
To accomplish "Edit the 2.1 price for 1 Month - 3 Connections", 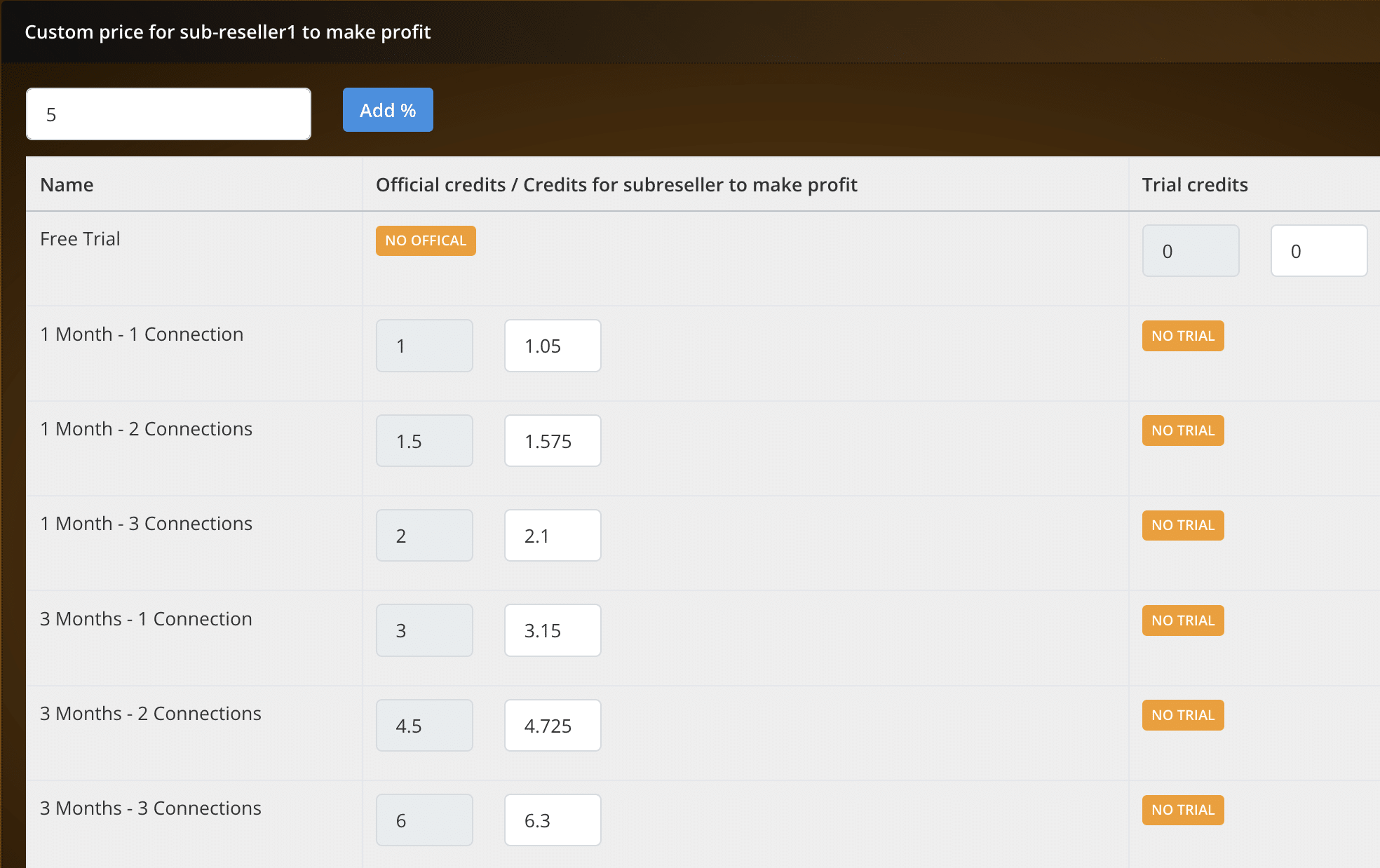I will tap(553, 536).
